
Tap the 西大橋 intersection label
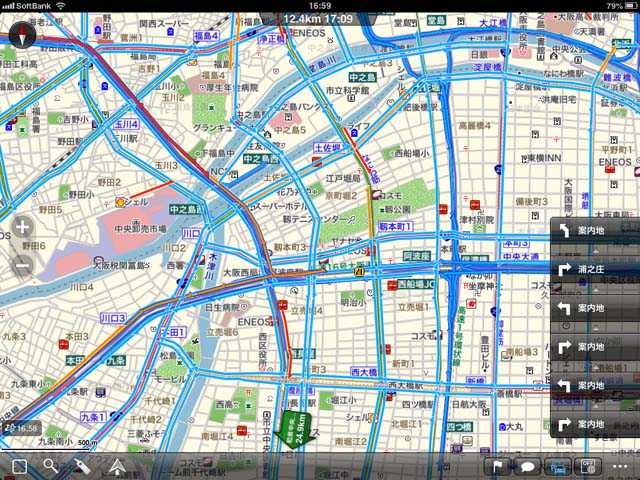(364, 372)
